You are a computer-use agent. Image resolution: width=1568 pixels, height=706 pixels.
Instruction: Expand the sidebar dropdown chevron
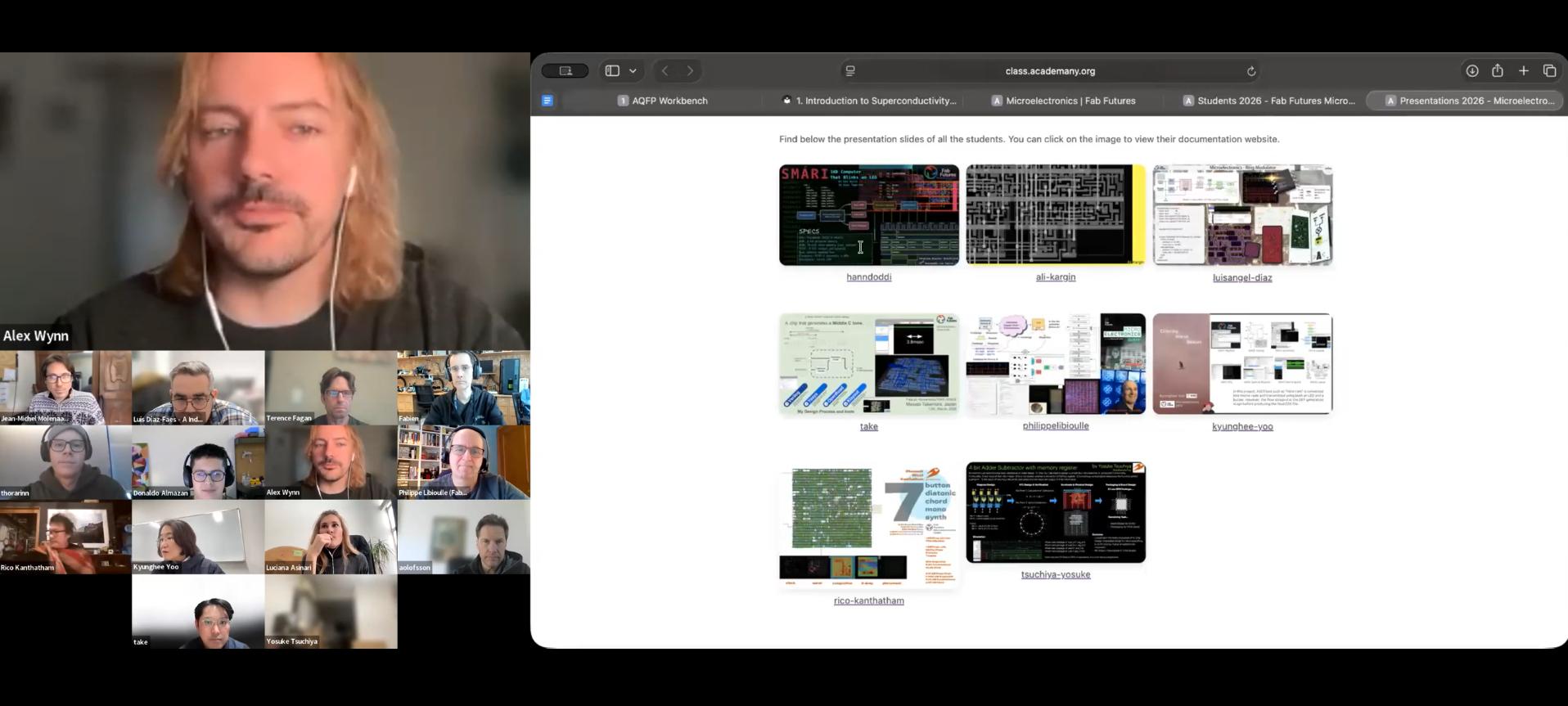pos(633,71)
